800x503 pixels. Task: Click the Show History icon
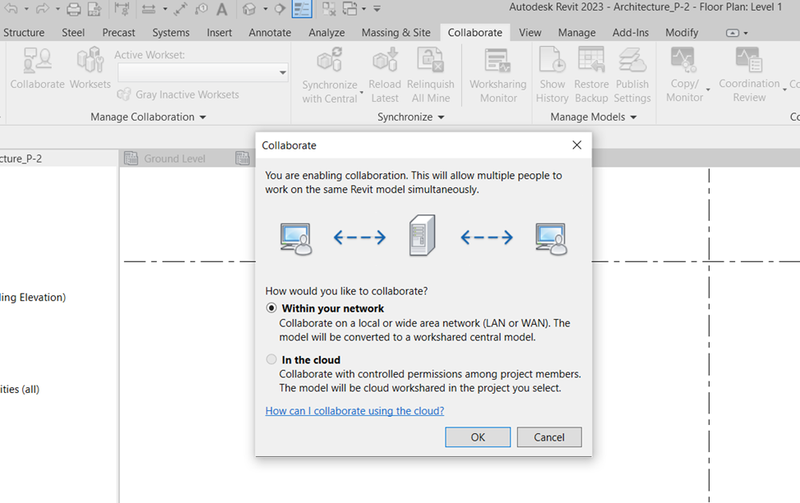coord(552,76)
